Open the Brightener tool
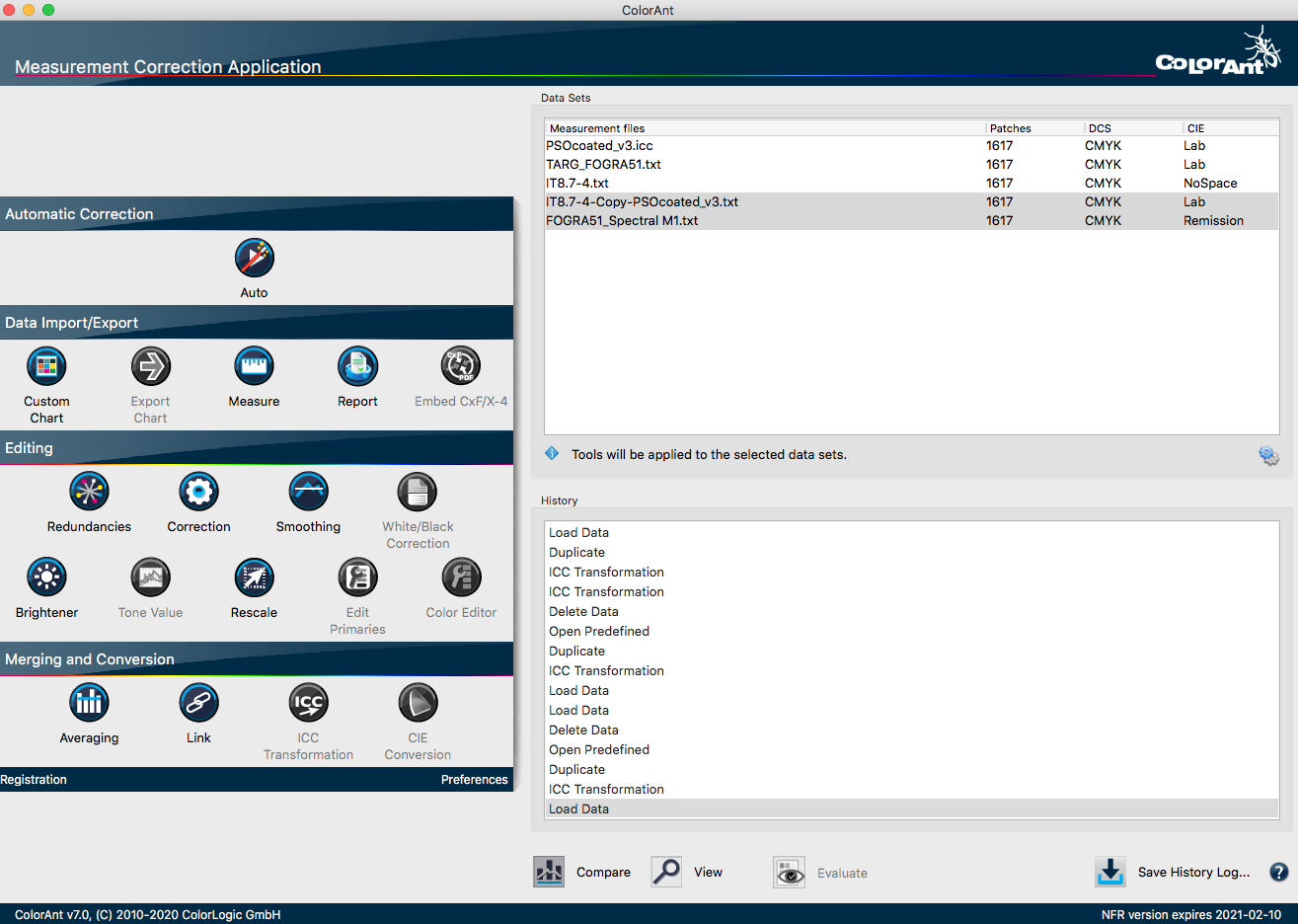Viewport: 1298px width, 924px height. point(46,577)
